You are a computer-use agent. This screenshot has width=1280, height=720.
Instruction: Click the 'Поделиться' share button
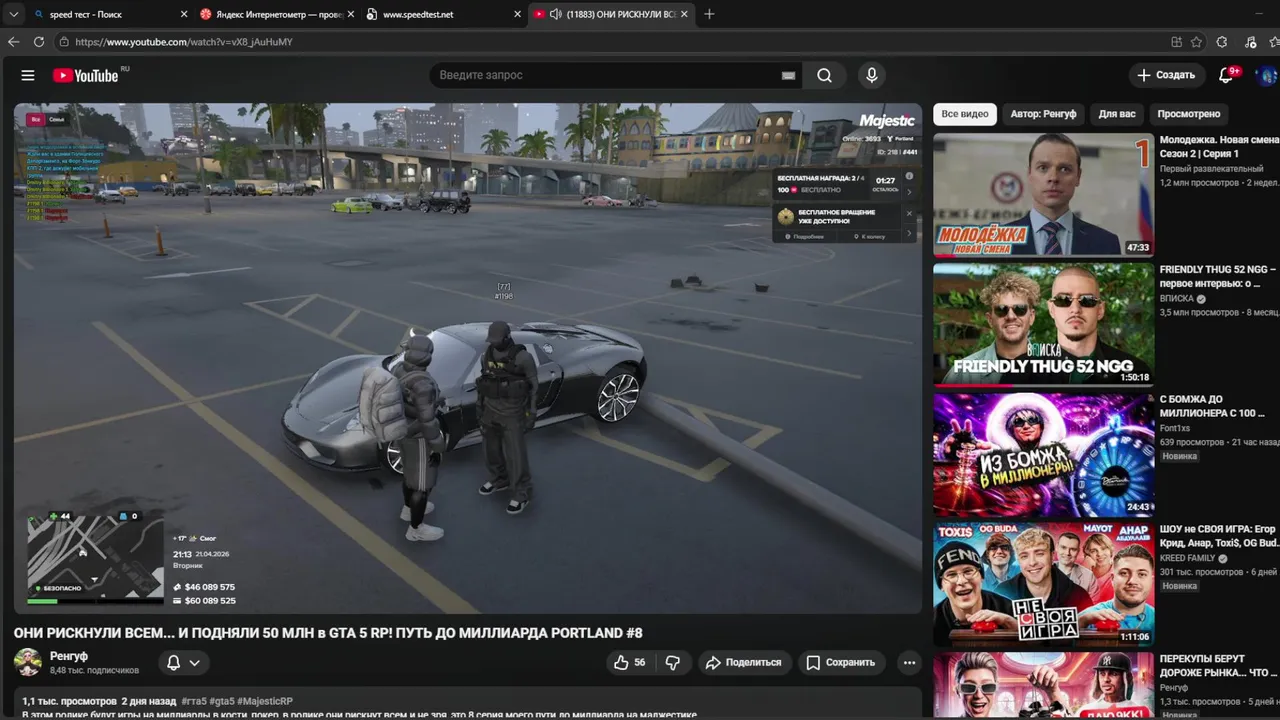[743, 662]
